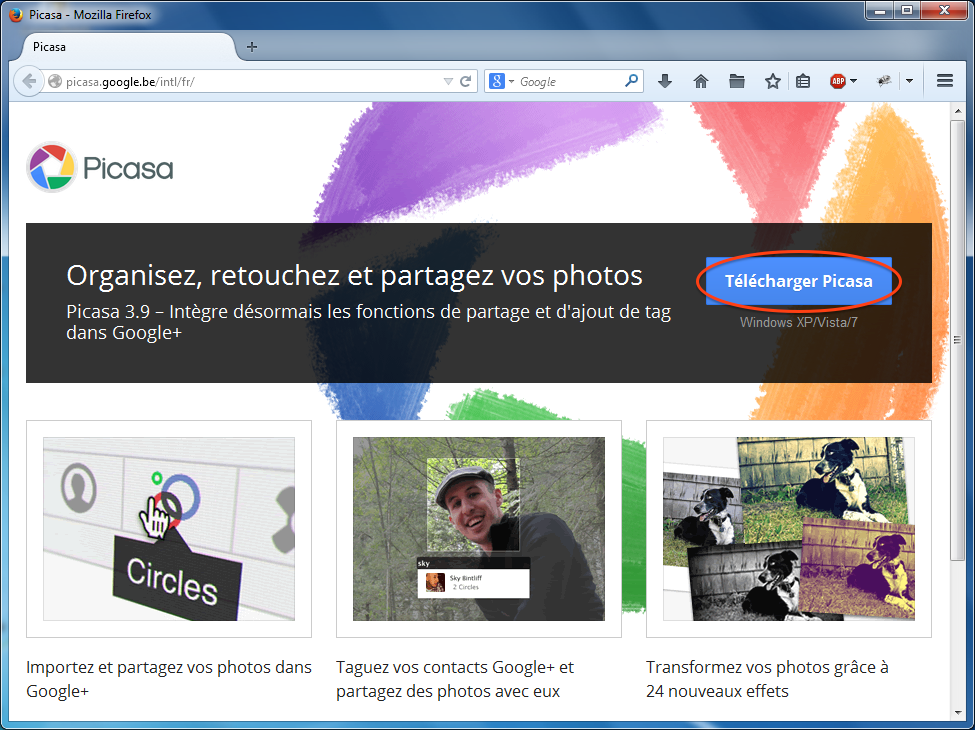
Task: Click "Organisez, retouchez et partagez vos photos" heading
Action: pyautogui.click(x=354, y=275)
